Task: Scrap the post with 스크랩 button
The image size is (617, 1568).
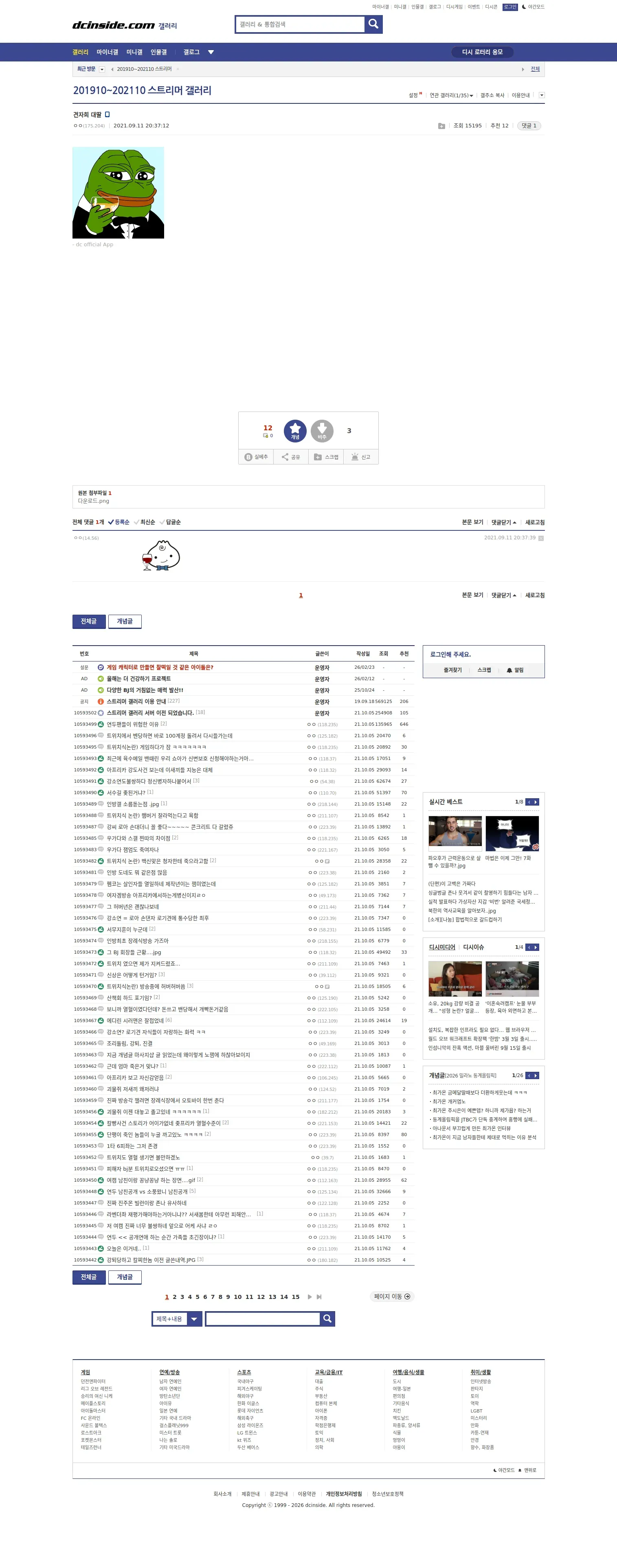Action: click(x=326, y=457)
